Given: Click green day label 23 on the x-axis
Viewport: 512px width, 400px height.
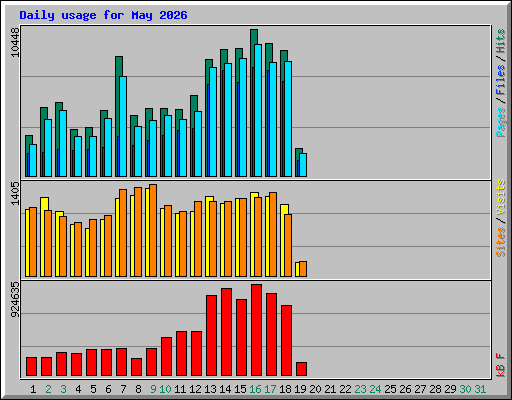Looking at the screenshot, I should [360, 389].
